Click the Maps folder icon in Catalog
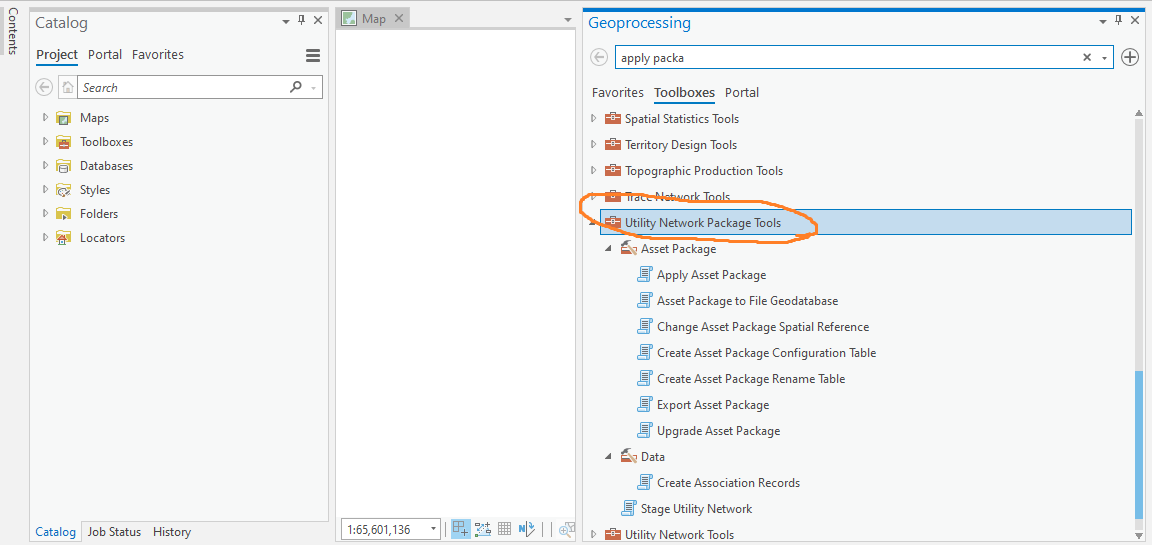 63,118
